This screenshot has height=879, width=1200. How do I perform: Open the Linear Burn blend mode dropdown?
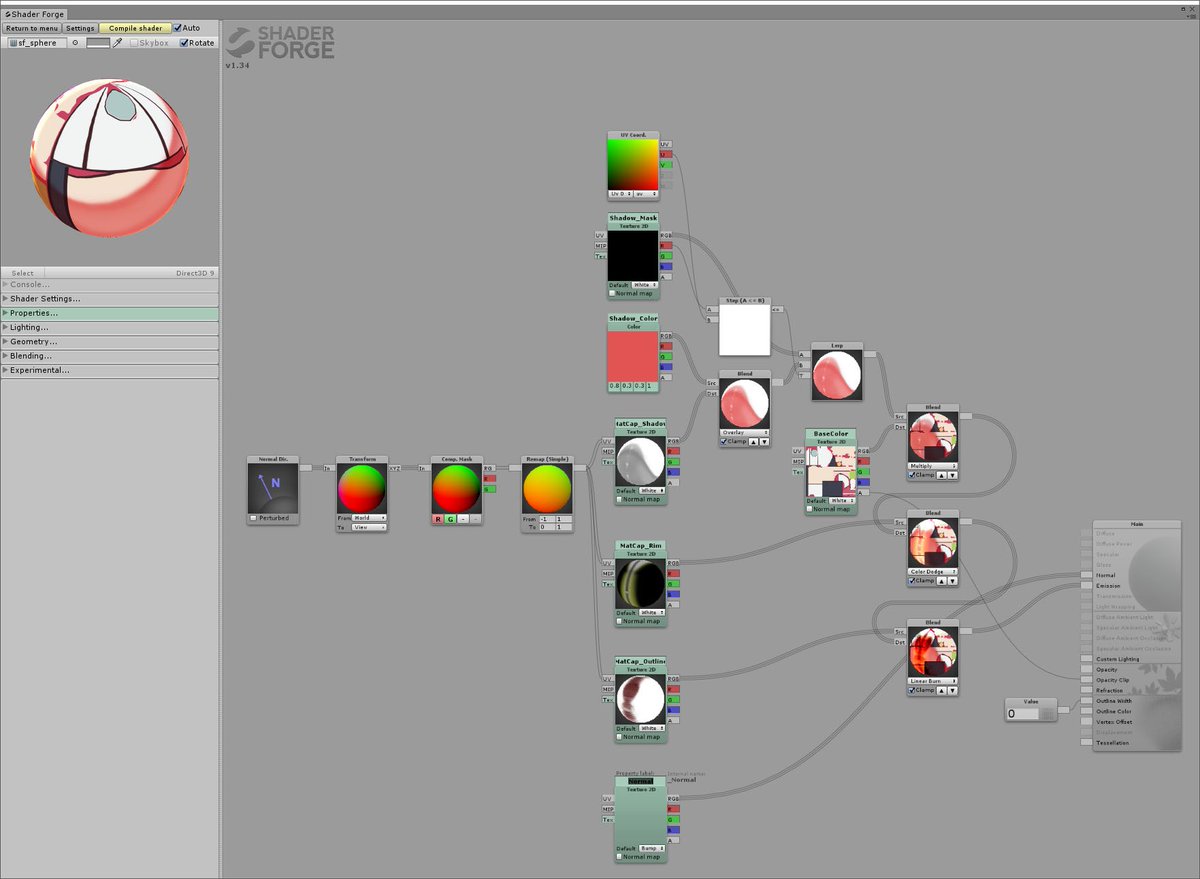(x=933, y=681)
